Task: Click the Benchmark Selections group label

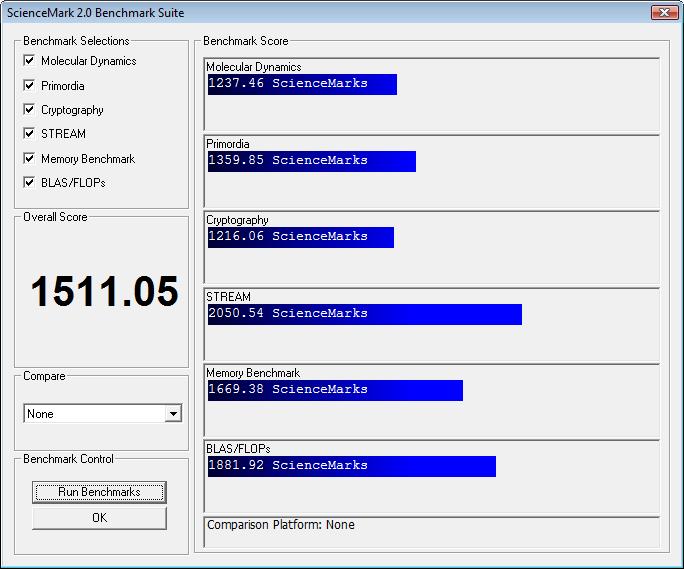Action: (x=76, y=41)
